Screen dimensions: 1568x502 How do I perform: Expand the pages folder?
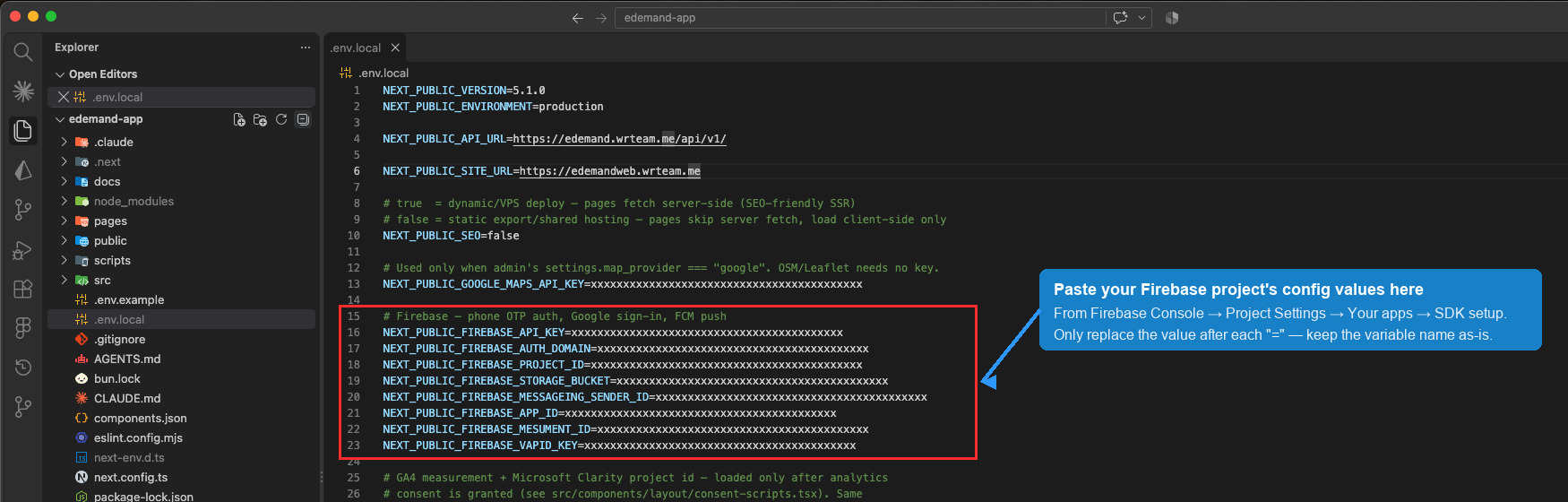[65, 221]
